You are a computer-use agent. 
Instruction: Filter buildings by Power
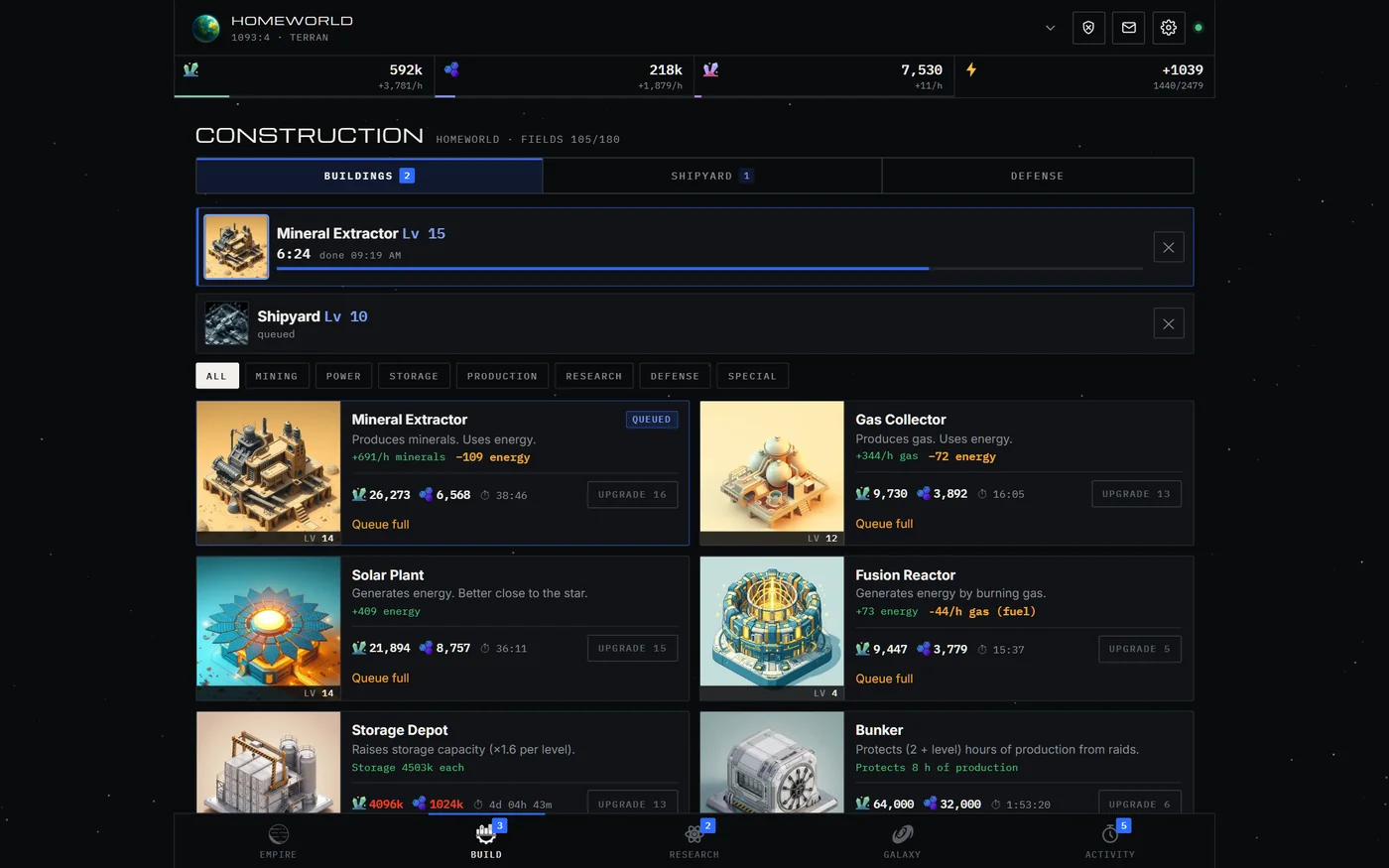344,376
